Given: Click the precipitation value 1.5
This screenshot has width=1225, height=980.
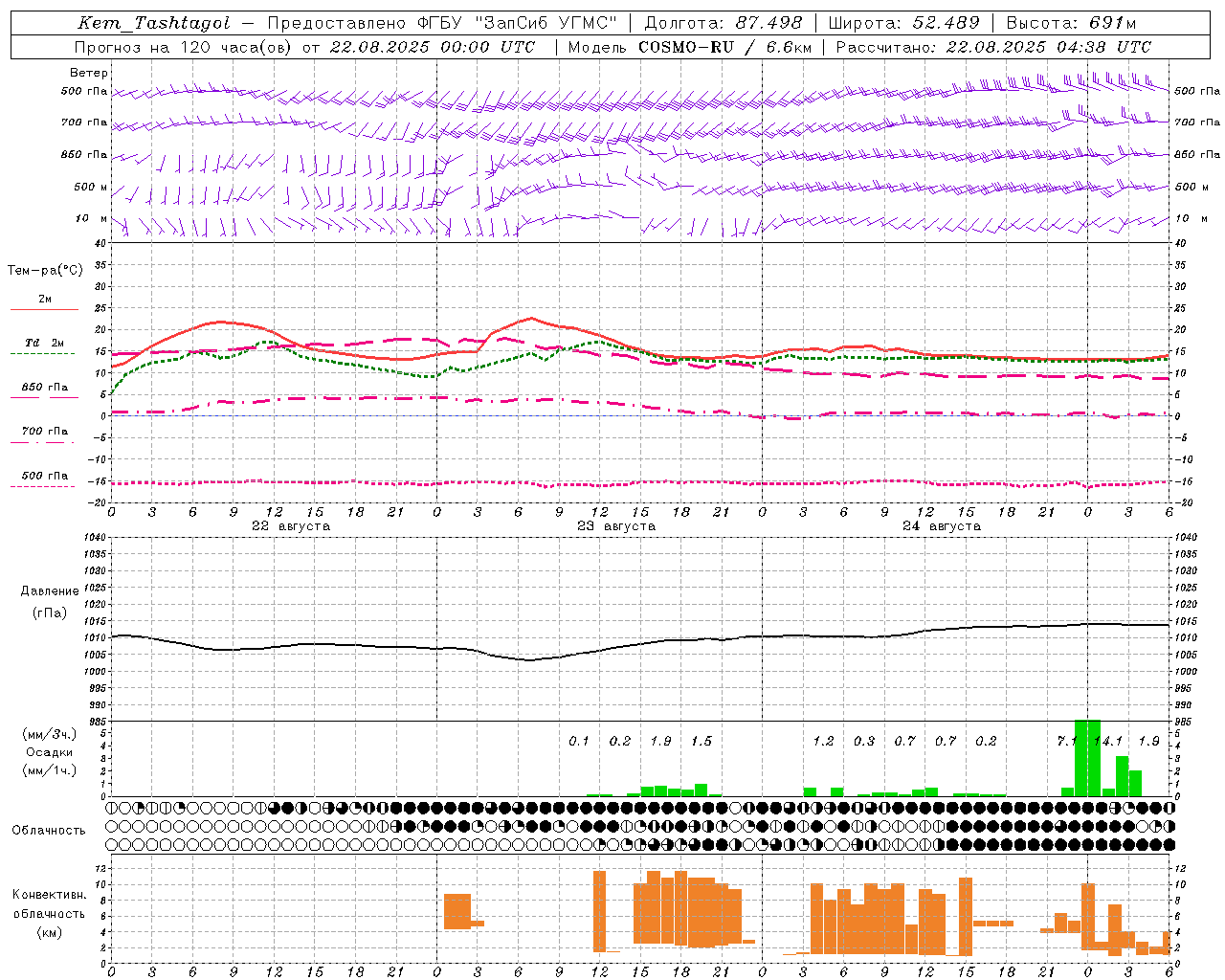Looking at the screenshot, I should tap(702, 742).
